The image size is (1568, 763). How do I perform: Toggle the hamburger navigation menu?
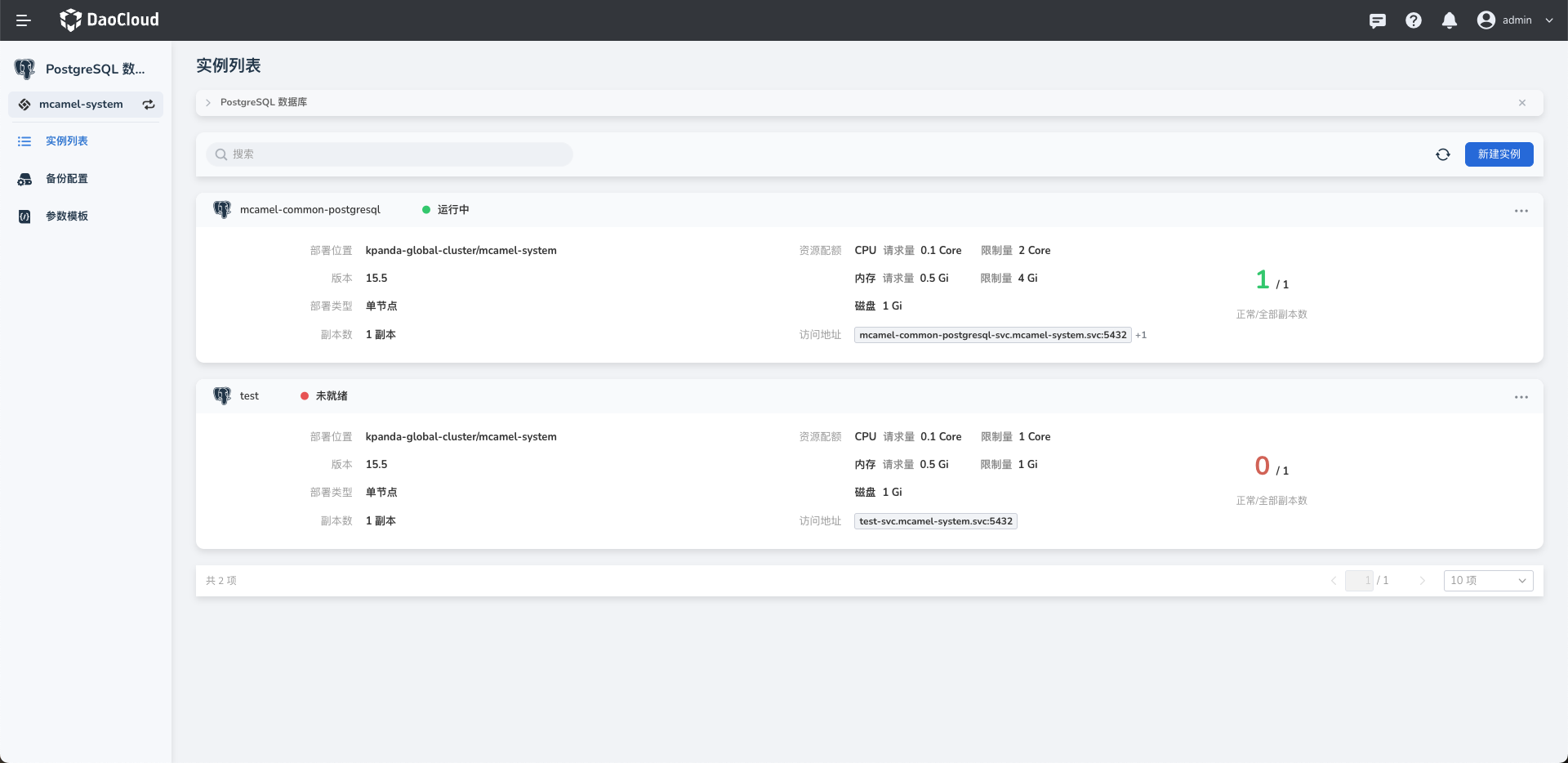24,20
